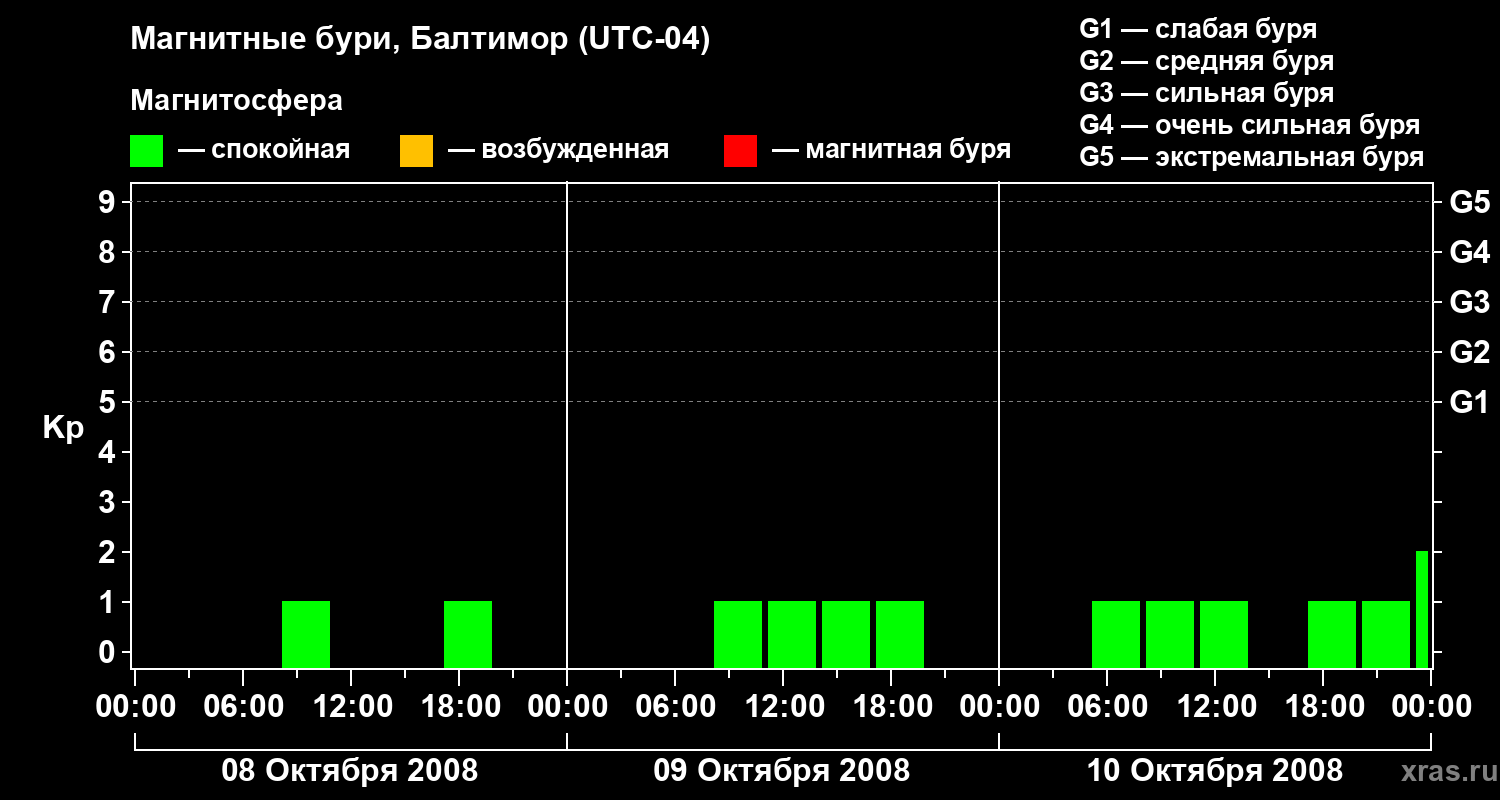Click the 'G5 — экстремальная буря' legend line

coord(1252,157)
